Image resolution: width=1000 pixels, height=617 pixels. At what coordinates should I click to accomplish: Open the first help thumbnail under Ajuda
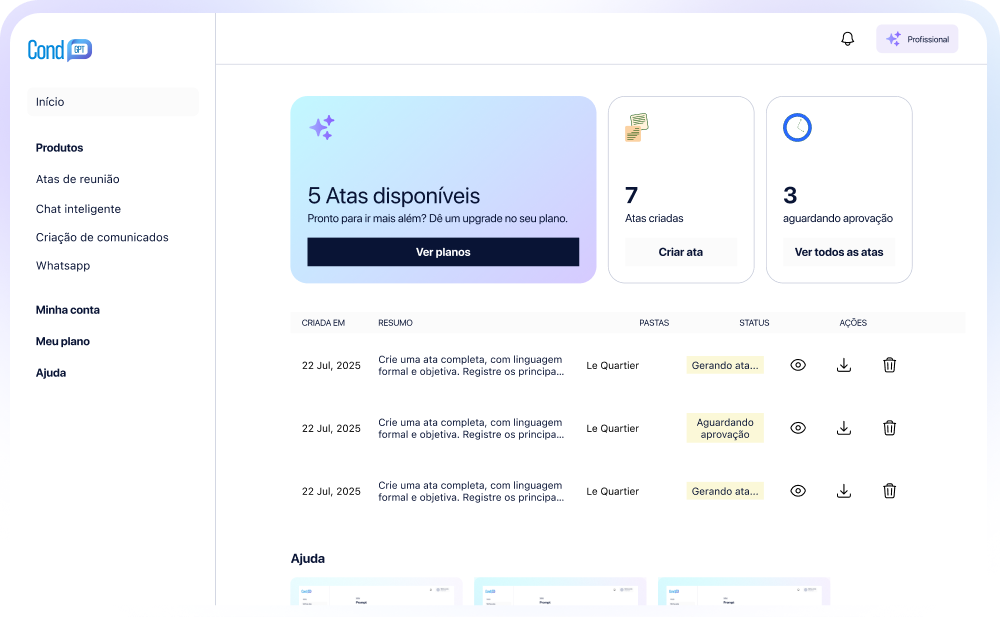376,591
